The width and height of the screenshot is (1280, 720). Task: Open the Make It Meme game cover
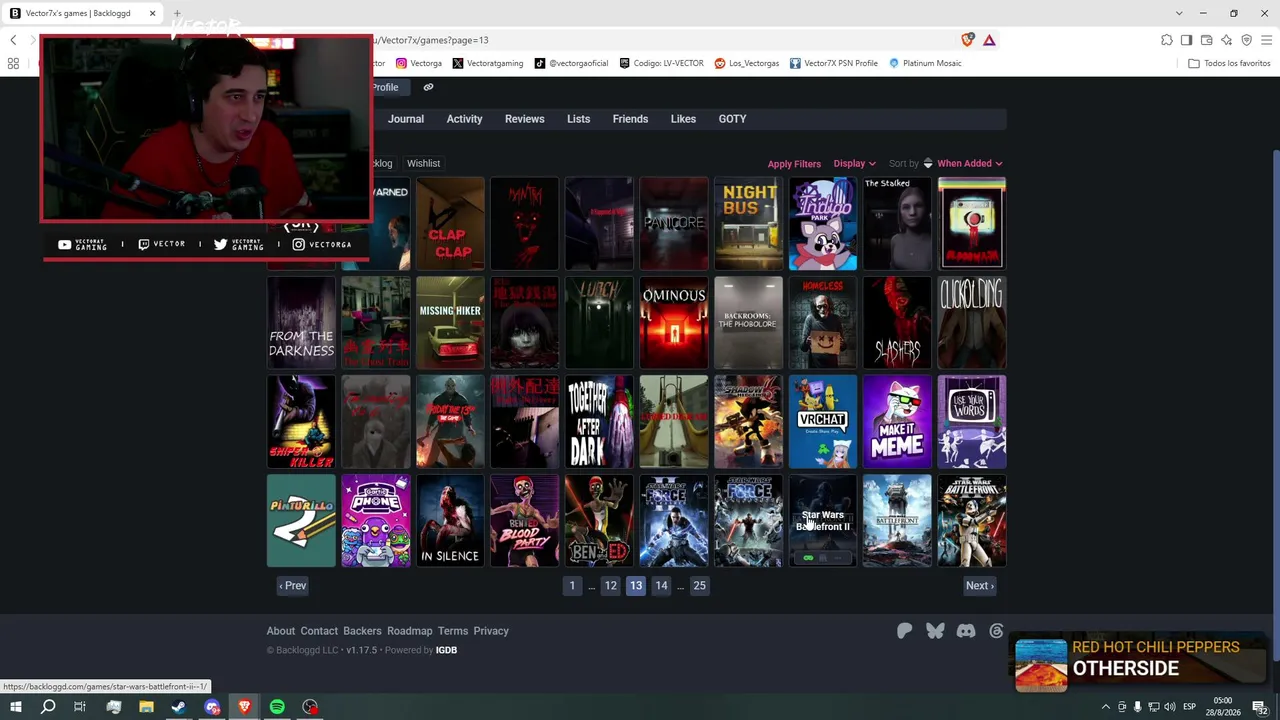(898, 422)
